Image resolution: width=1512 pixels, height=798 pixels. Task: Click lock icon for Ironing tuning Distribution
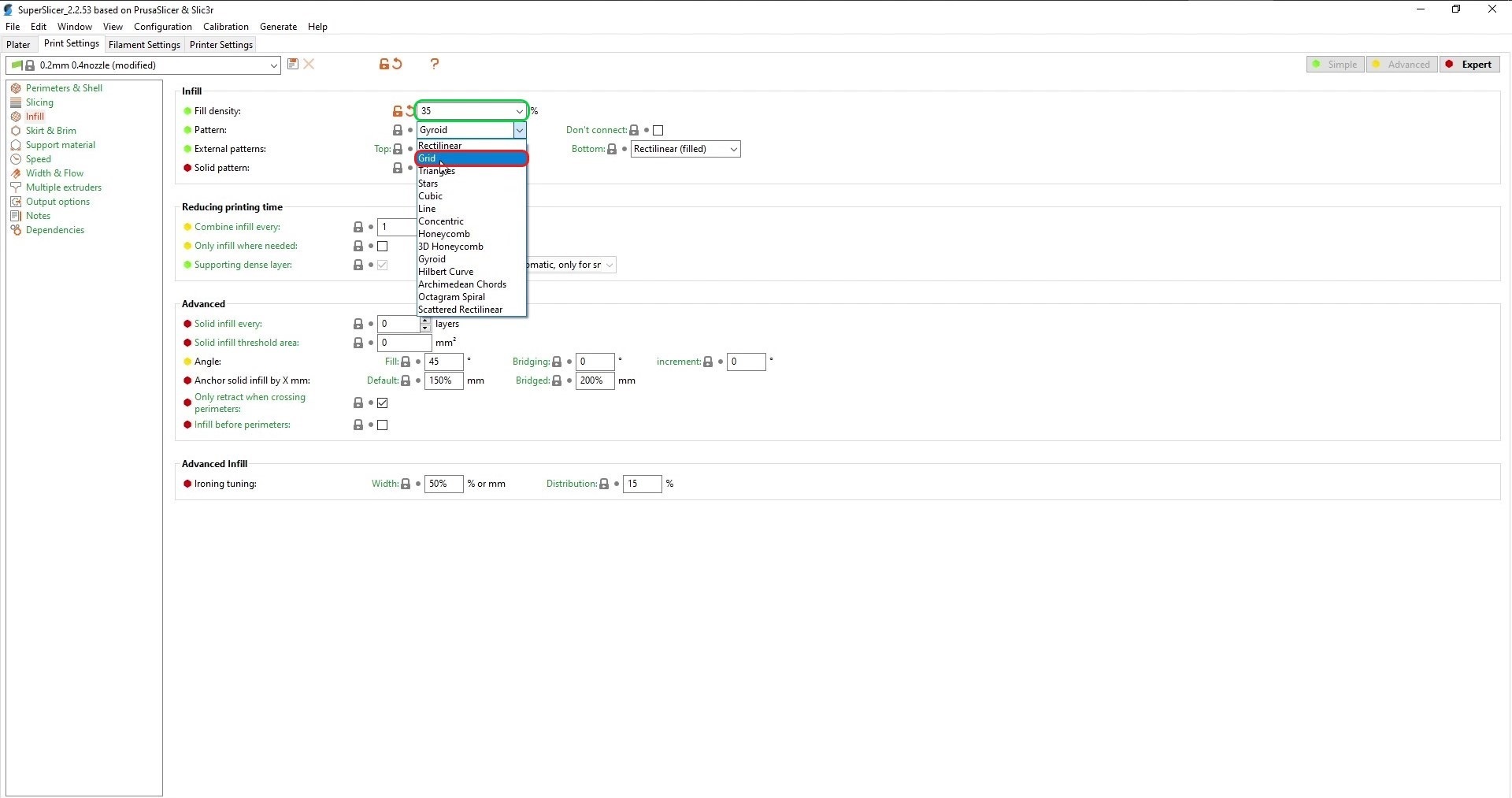[x=604, y=484]
